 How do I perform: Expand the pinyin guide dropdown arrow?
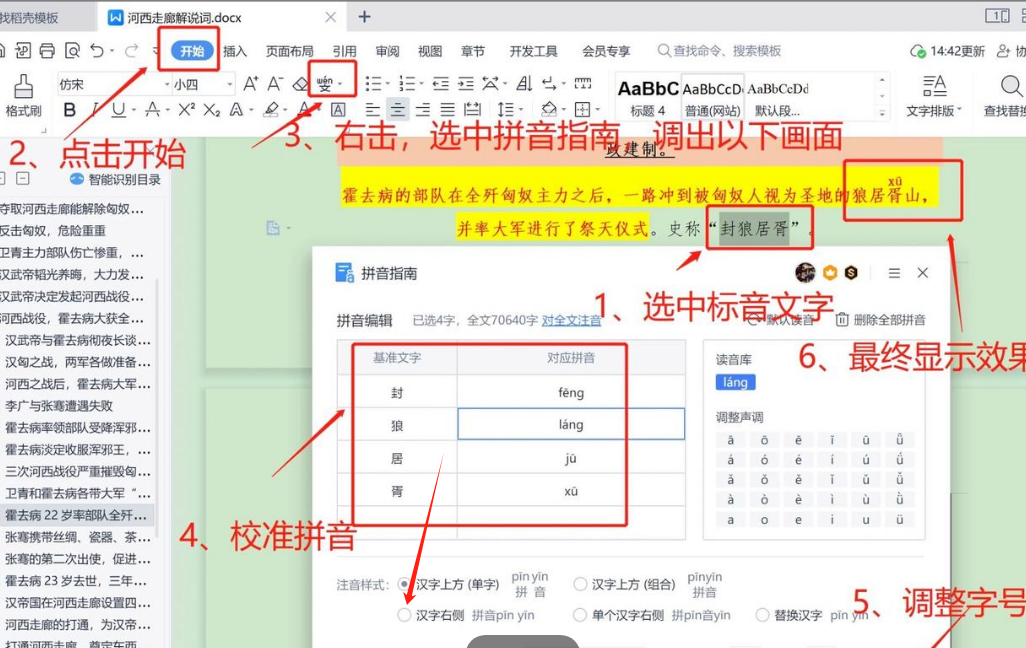point(340,84)
